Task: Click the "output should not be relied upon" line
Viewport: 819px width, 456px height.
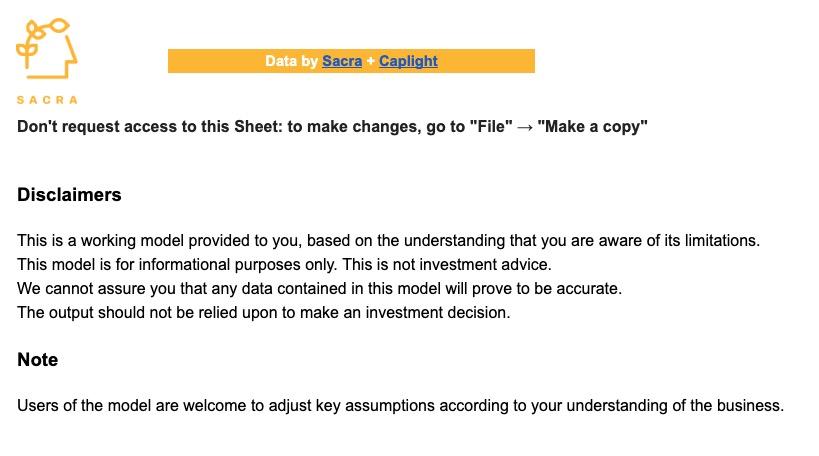Action: click(x=263, y=312)
